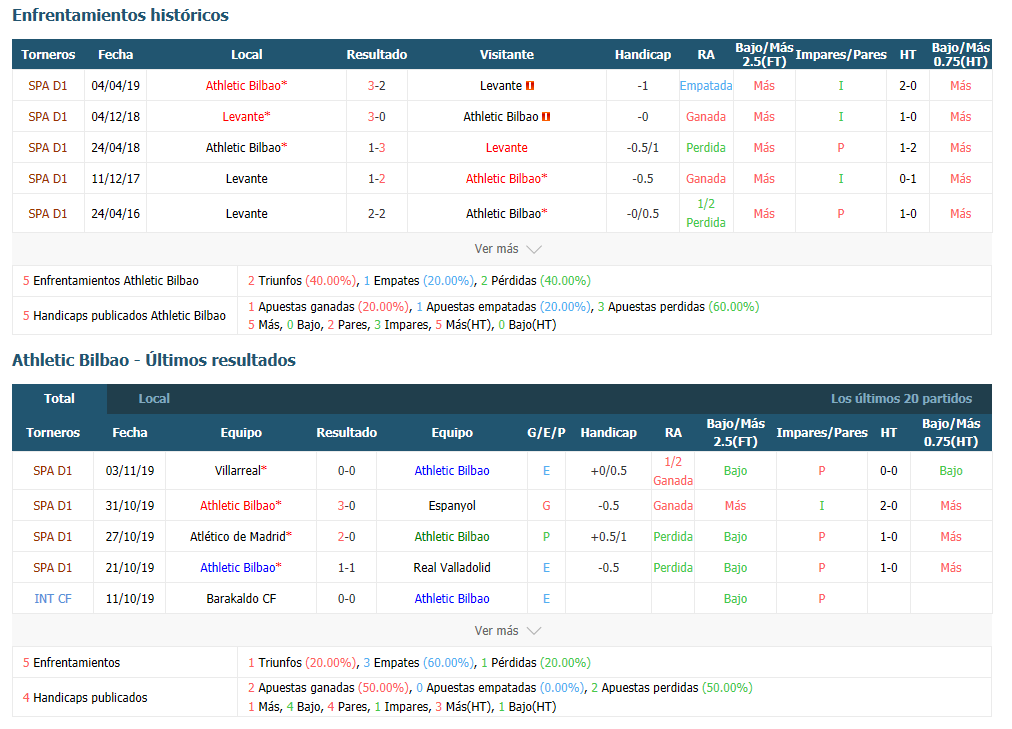
Task: Open the 0-0 result of the Barakaldo CF match
Action: 347,599
